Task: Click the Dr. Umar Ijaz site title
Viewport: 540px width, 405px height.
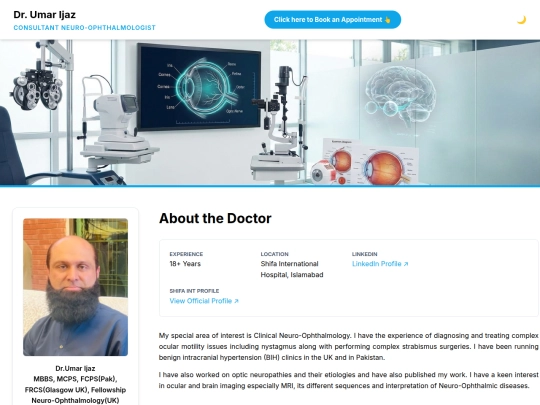Action: coord(44,15)
